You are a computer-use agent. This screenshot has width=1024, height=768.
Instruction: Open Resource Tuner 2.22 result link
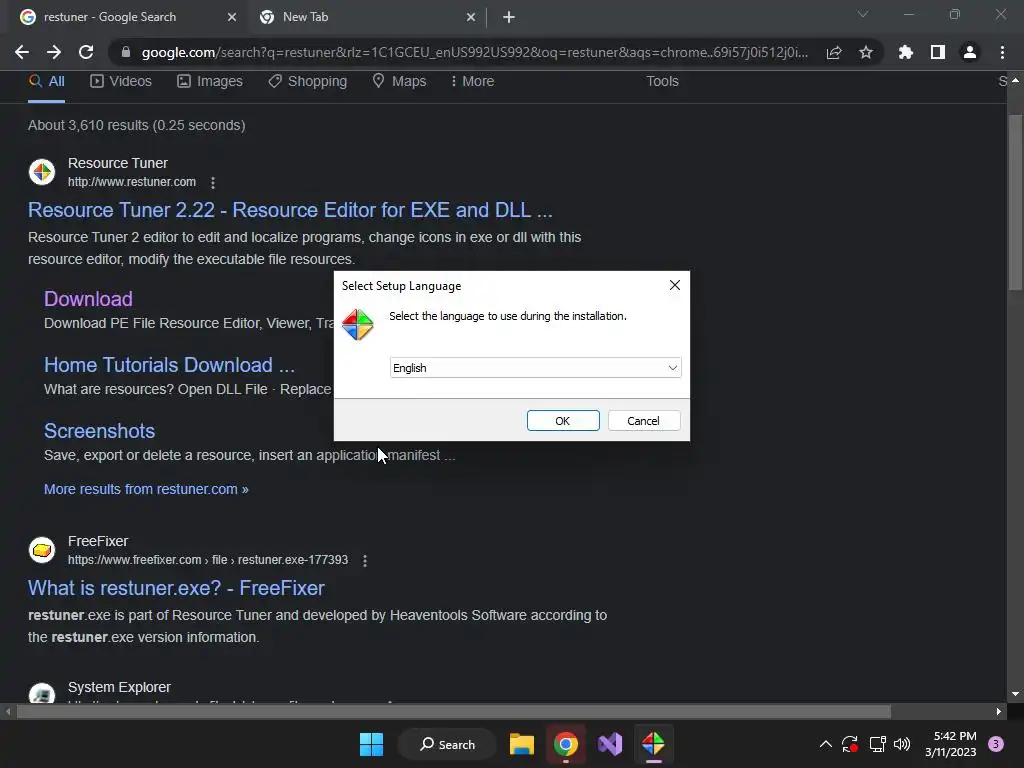pos(290,210)
